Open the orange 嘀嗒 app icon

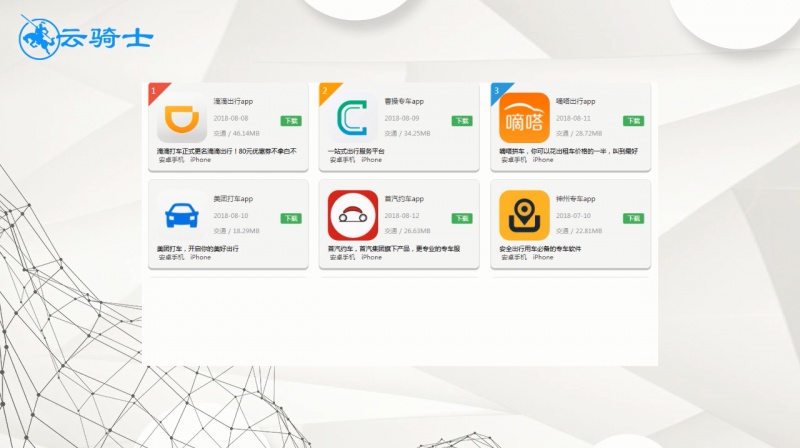pos(524,118)
